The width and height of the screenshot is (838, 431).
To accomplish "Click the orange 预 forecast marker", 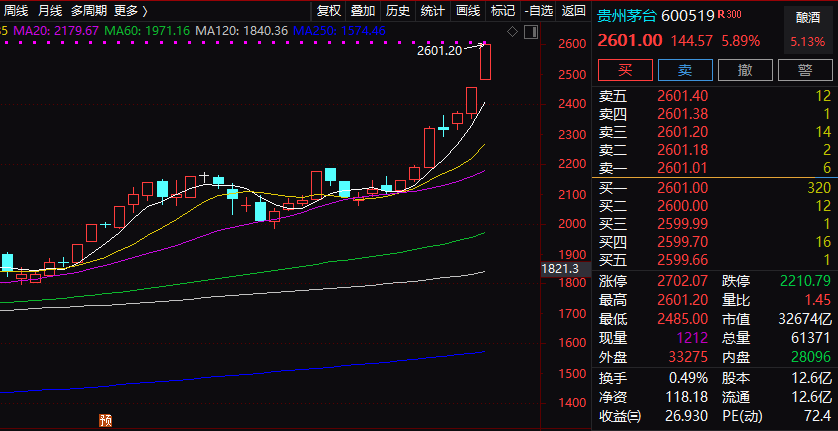I will click(102, 421).
